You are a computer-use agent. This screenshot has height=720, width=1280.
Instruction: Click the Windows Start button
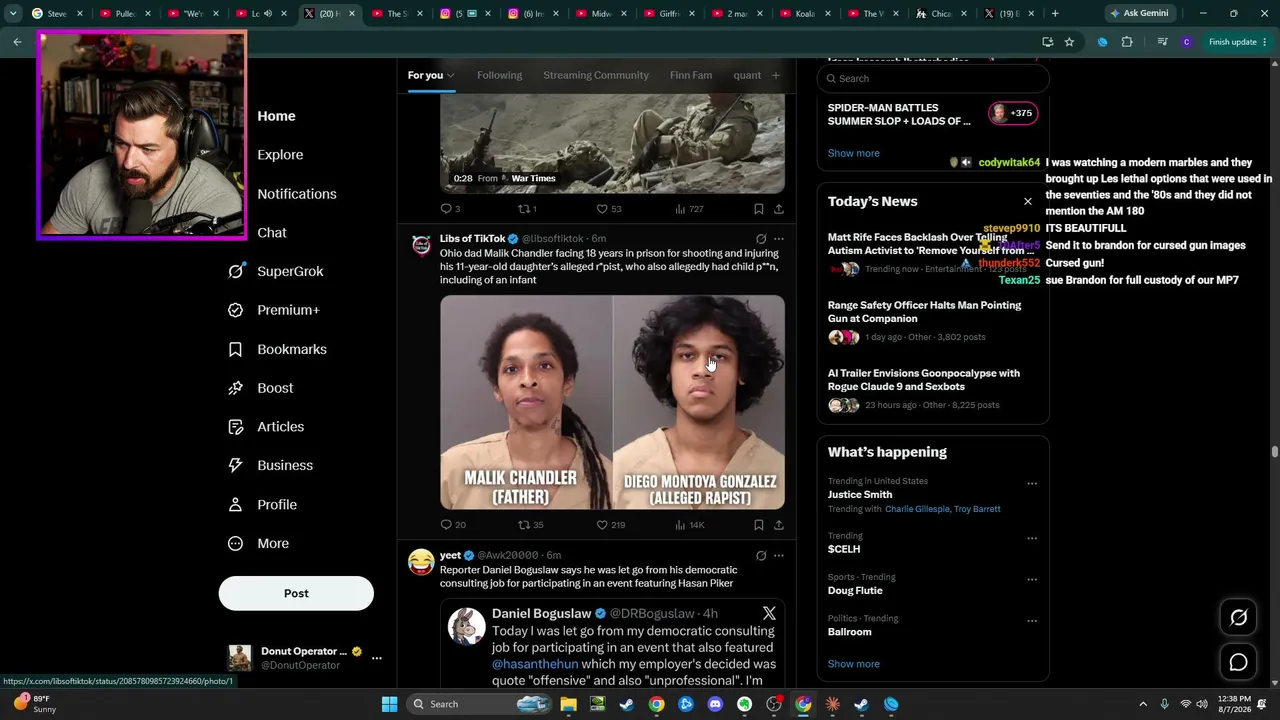(x=389, y=704)
